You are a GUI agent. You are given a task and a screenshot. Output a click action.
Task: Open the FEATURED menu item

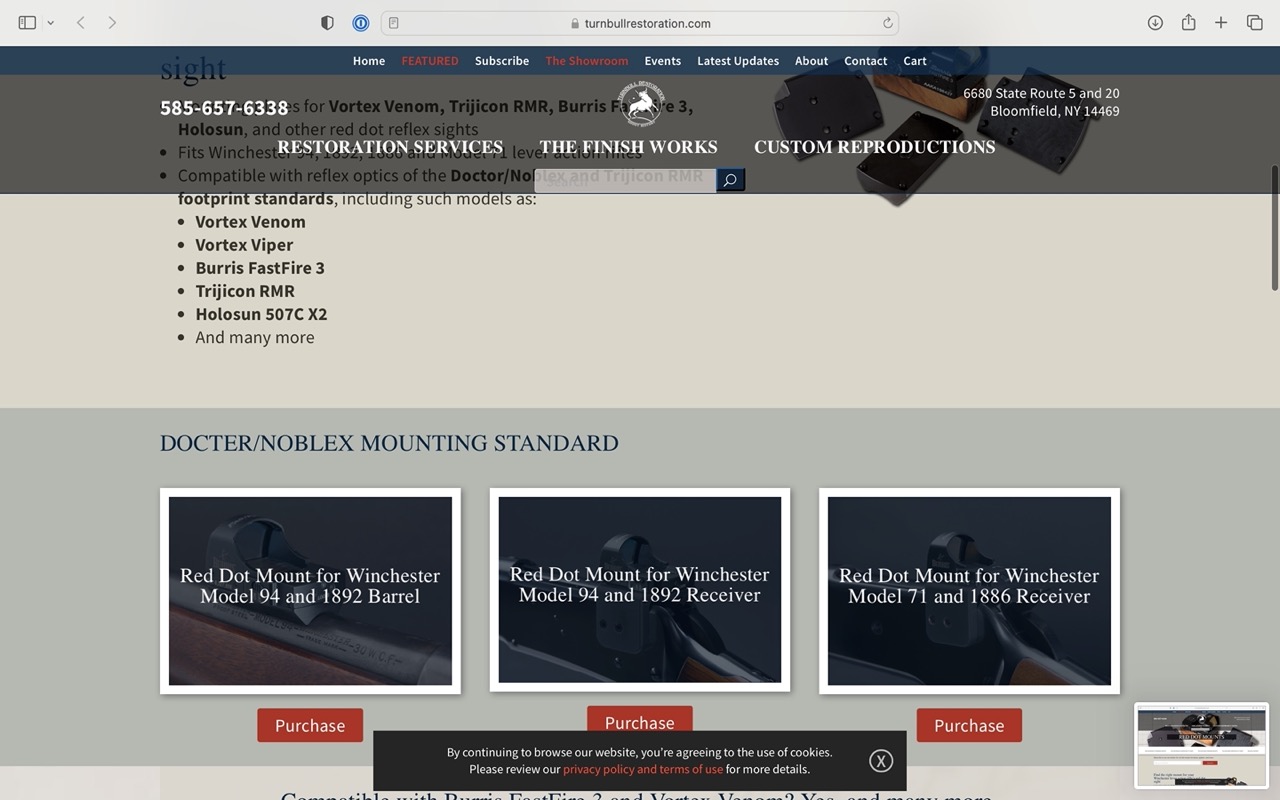(430, 61)
